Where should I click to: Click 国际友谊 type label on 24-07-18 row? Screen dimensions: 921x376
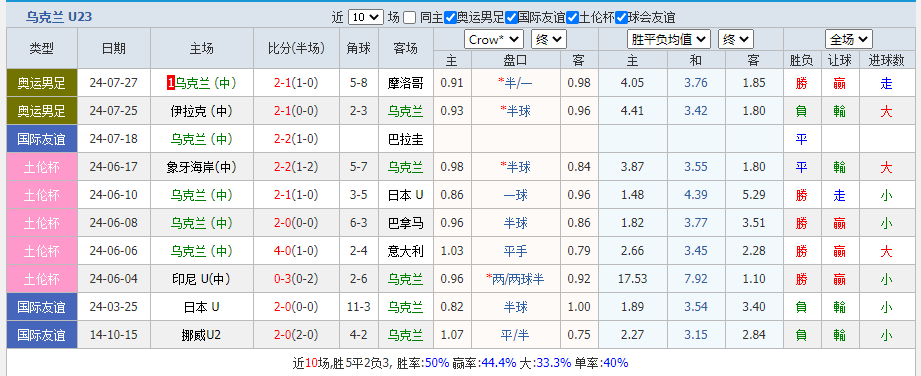(42, 139)
